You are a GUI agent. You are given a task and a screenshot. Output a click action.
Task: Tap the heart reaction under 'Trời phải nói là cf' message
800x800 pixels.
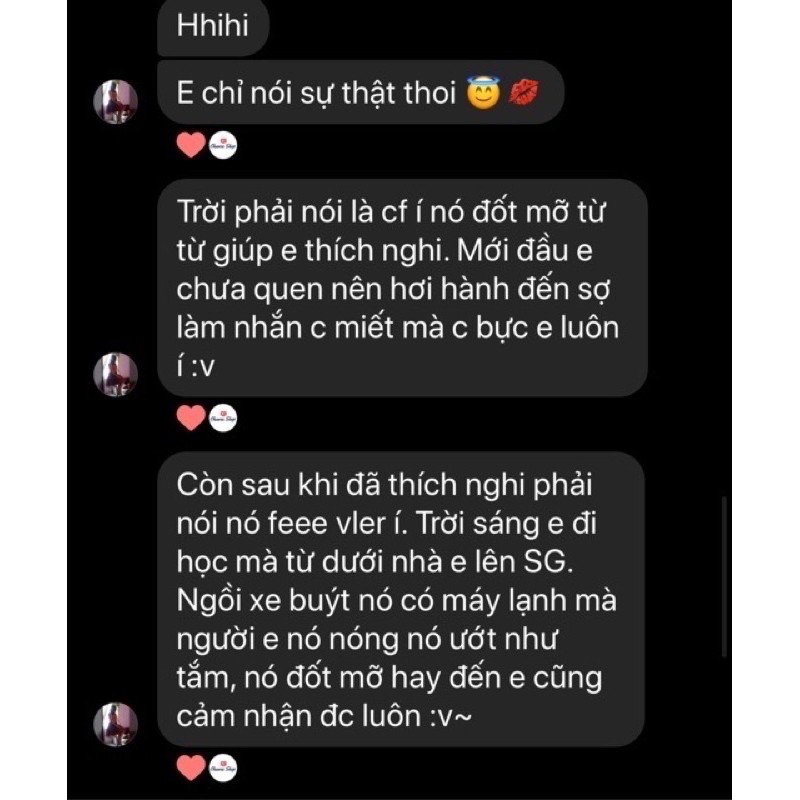(191, 417)
